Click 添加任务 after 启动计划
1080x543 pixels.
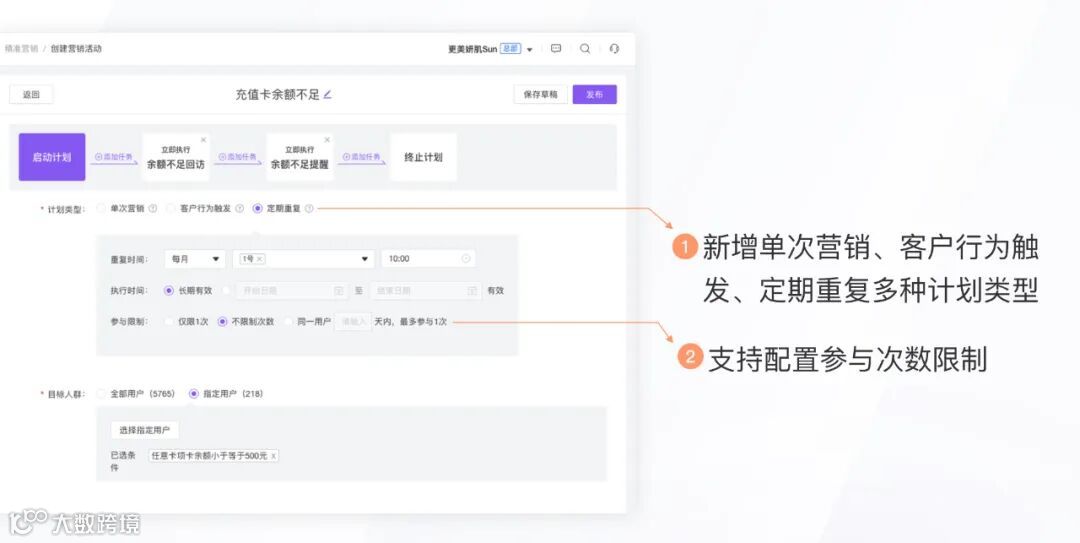click(x=114, y=157)
